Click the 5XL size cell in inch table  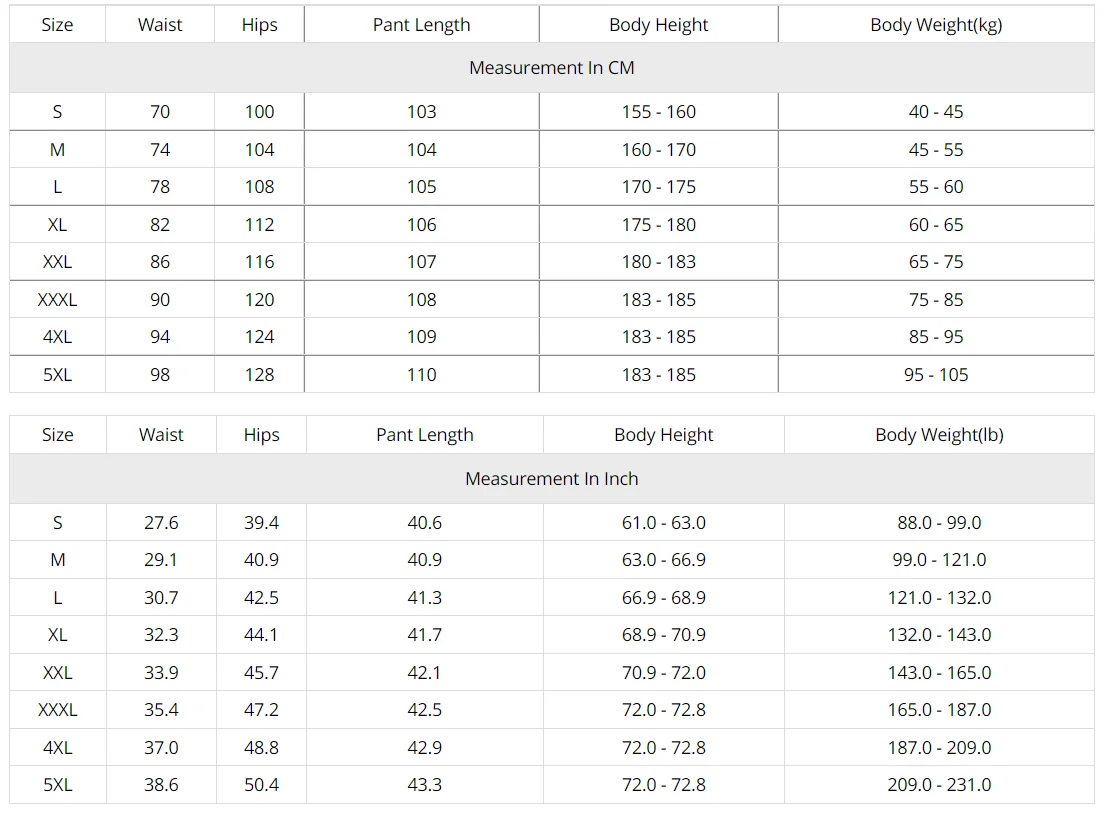[58, 785]
